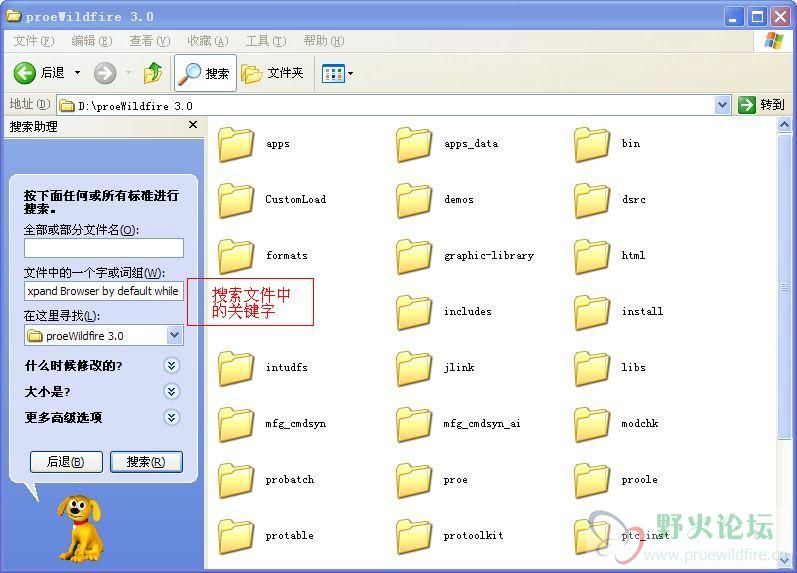The width and height of the screenshot is (797, 573).
Task: Click the folder icon in title bar
Action: tap(13, 16)
